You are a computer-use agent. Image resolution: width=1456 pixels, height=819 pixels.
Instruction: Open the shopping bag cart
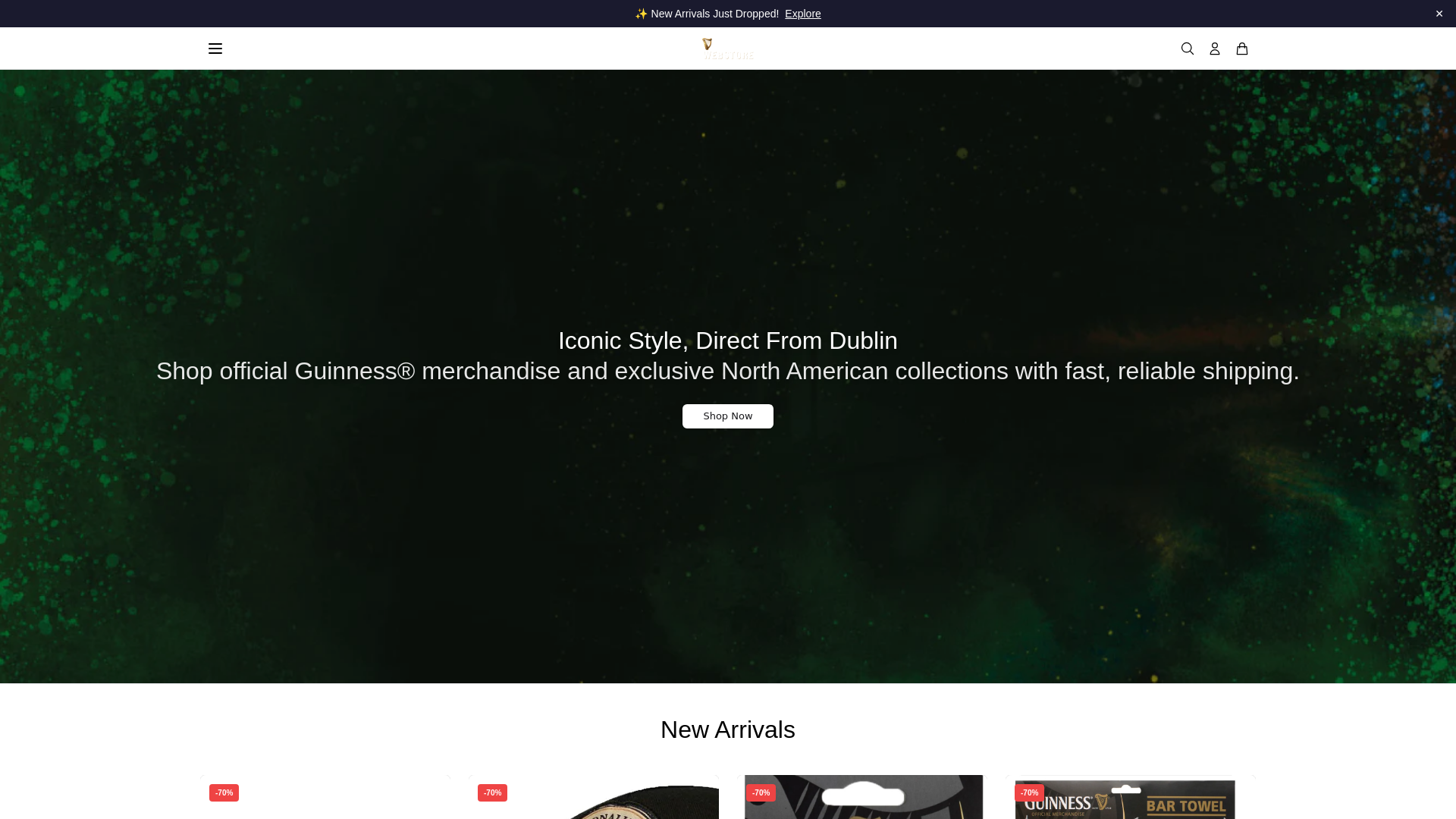coord(1242,49)
